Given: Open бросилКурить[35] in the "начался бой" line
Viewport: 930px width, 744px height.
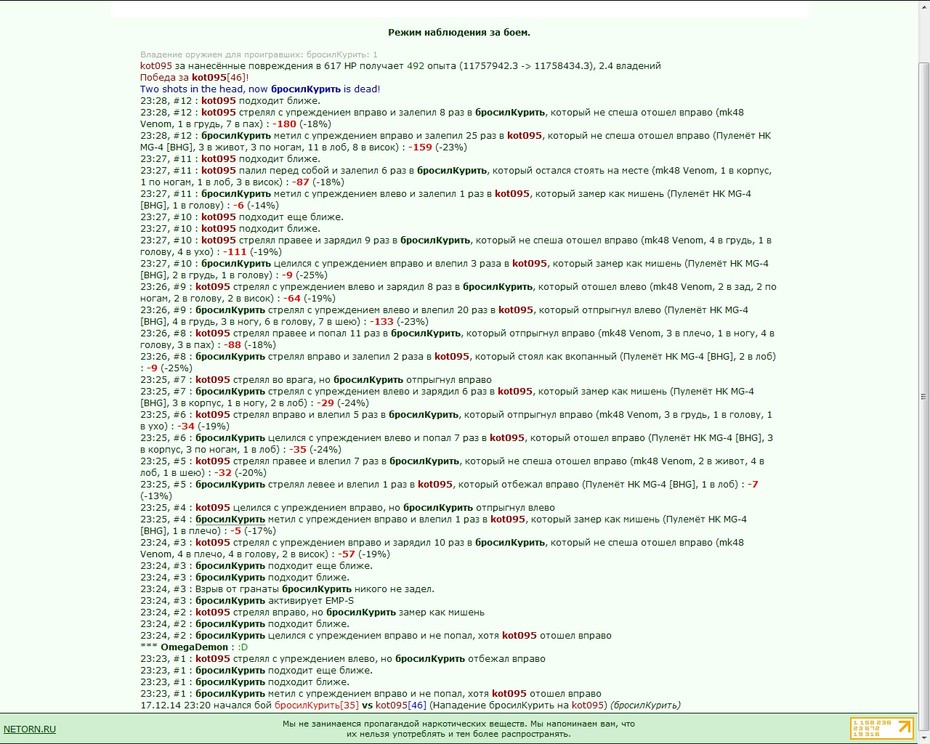Looking at the screenshot, I should tap(317, 705).
